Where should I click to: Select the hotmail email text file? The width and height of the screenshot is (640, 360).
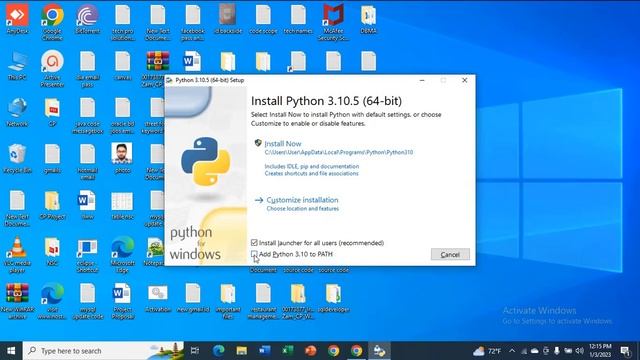87,162
